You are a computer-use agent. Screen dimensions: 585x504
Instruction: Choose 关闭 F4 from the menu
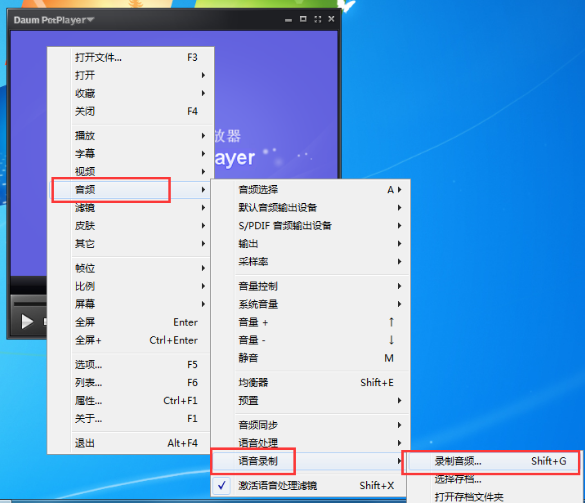(x=131, y=111)
